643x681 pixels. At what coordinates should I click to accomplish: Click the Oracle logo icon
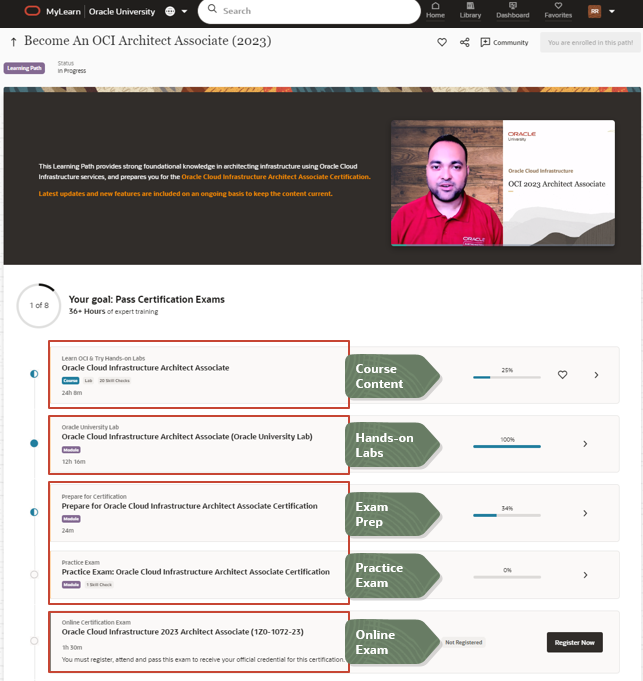pyautogui.click(x=32, y=11)
